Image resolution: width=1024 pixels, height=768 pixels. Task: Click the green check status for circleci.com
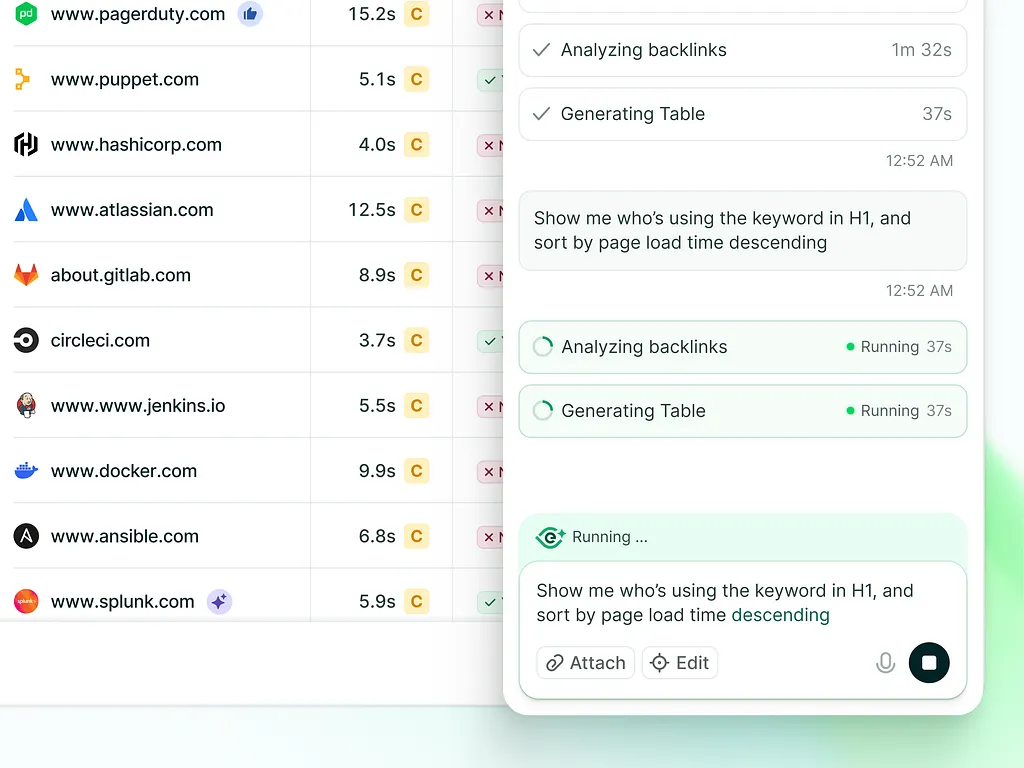tap(490, 341)
